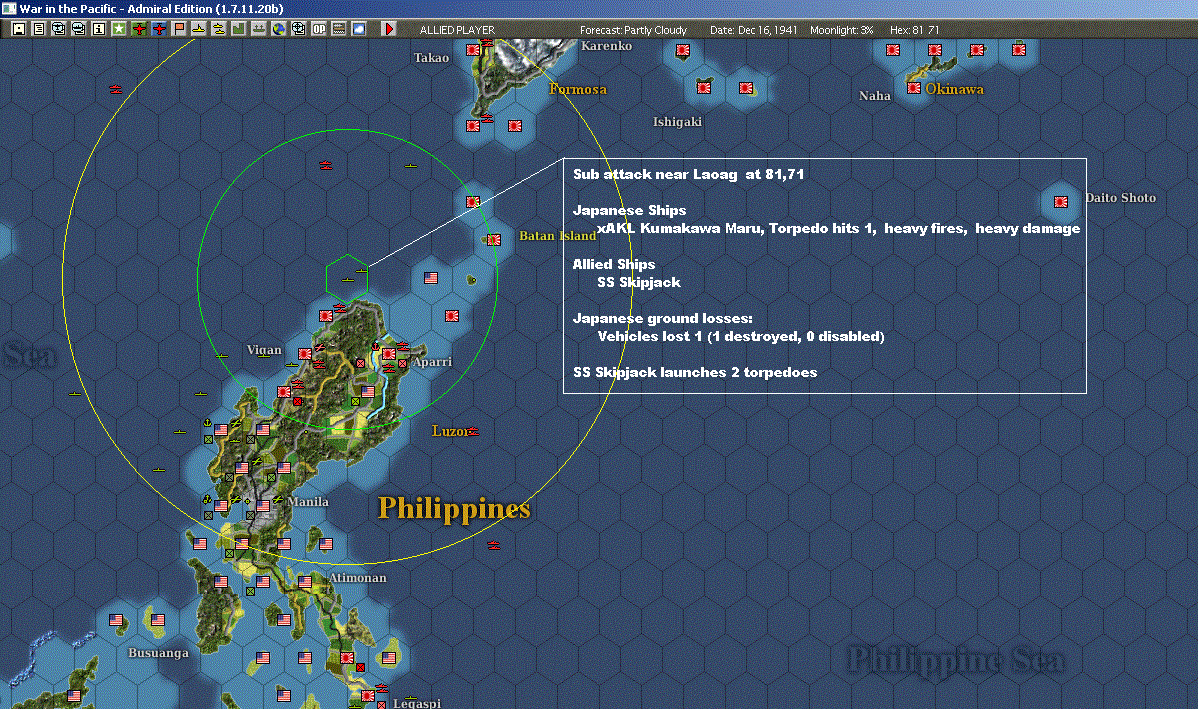Click 'SS Skipjack launches 2 torpedoes' line
1198x709 pixels.
tap(695, 373)
